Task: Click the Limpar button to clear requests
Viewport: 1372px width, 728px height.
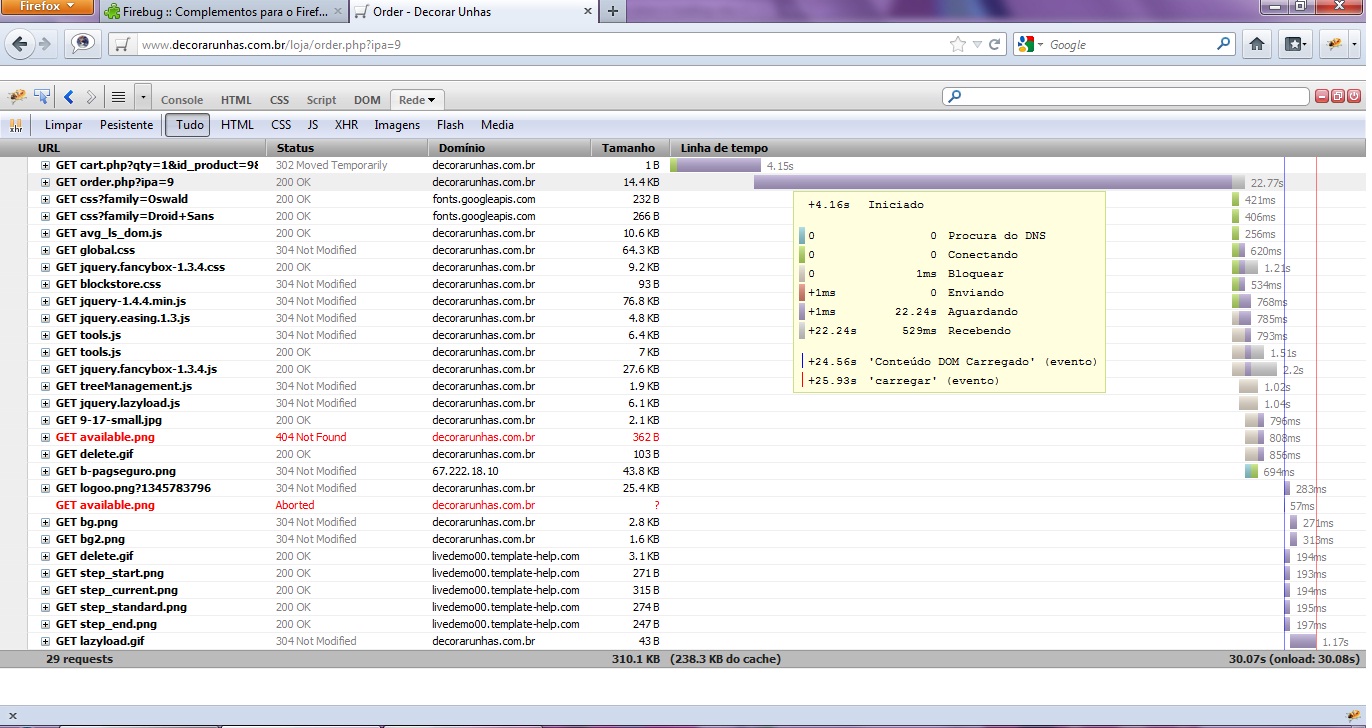Action: tap(64, 125)
